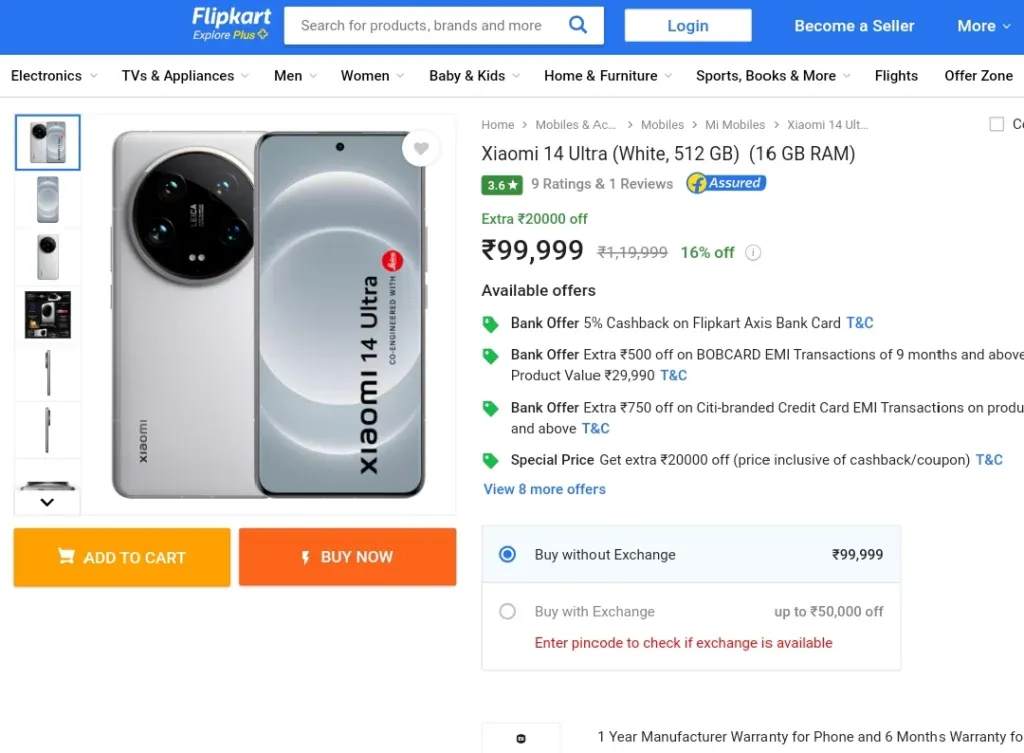Open the More dropdown in header

(984, 26)
